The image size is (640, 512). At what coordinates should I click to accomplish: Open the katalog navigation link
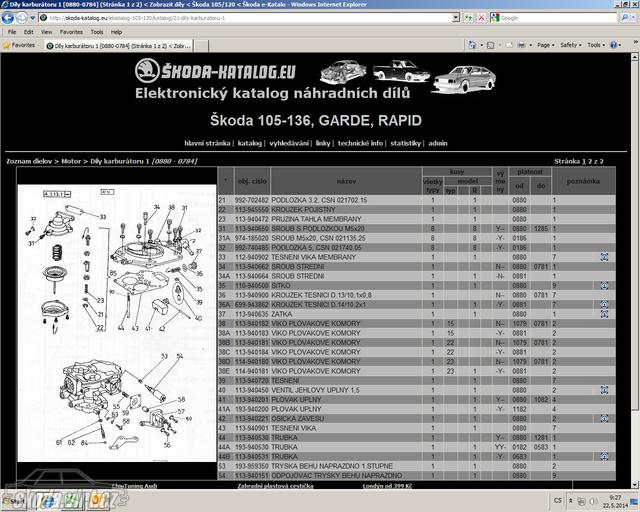click(249, 143)
